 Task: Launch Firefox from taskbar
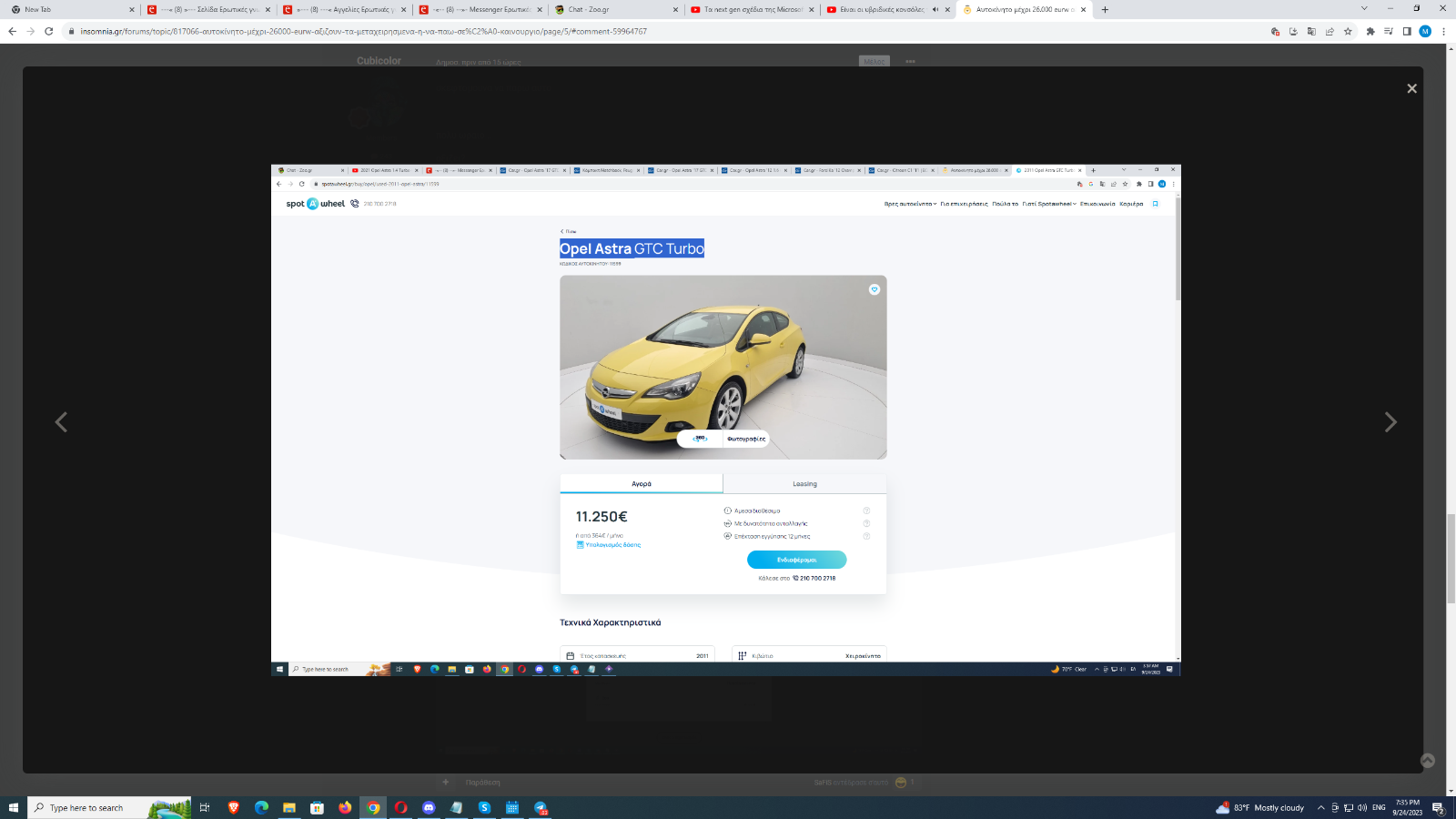345,807
